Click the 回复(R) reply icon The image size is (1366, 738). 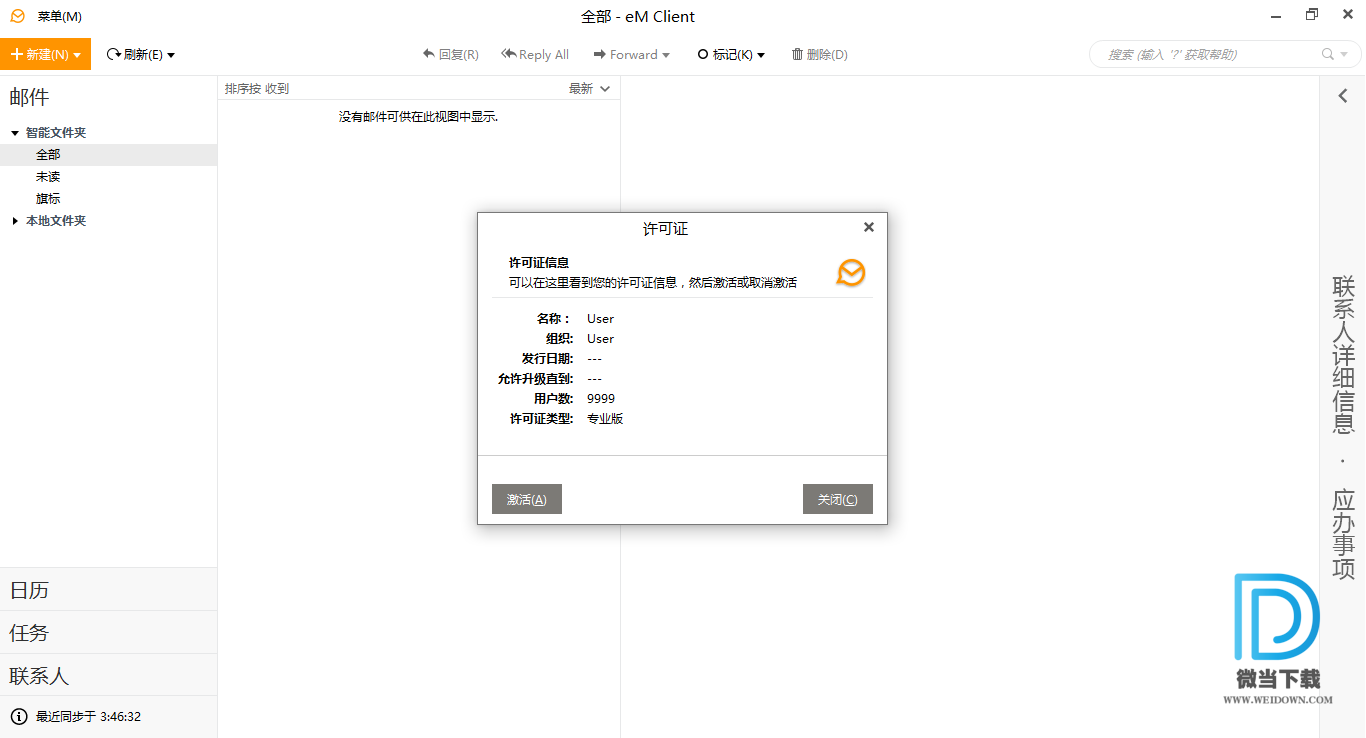(x=429, y=54)
